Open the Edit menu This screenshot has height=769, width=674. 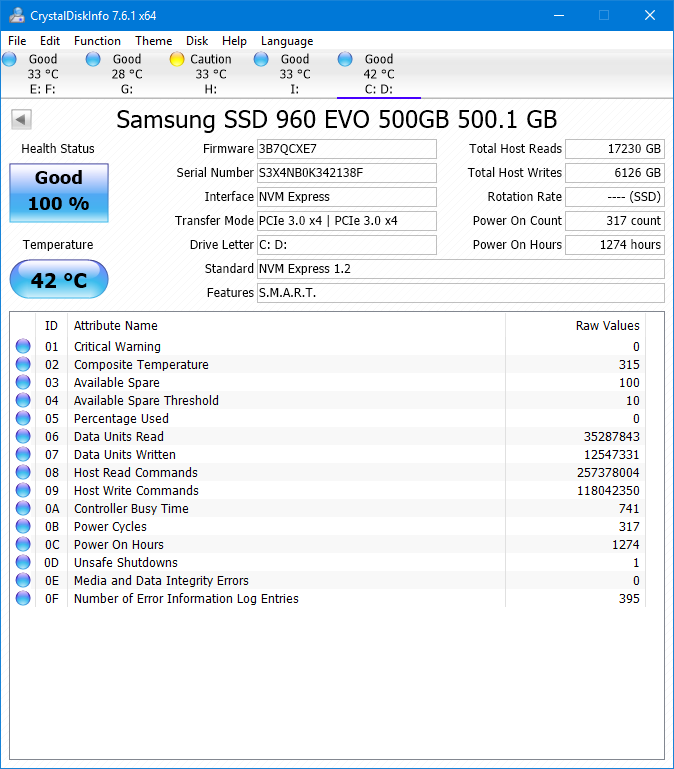[50, 41]
